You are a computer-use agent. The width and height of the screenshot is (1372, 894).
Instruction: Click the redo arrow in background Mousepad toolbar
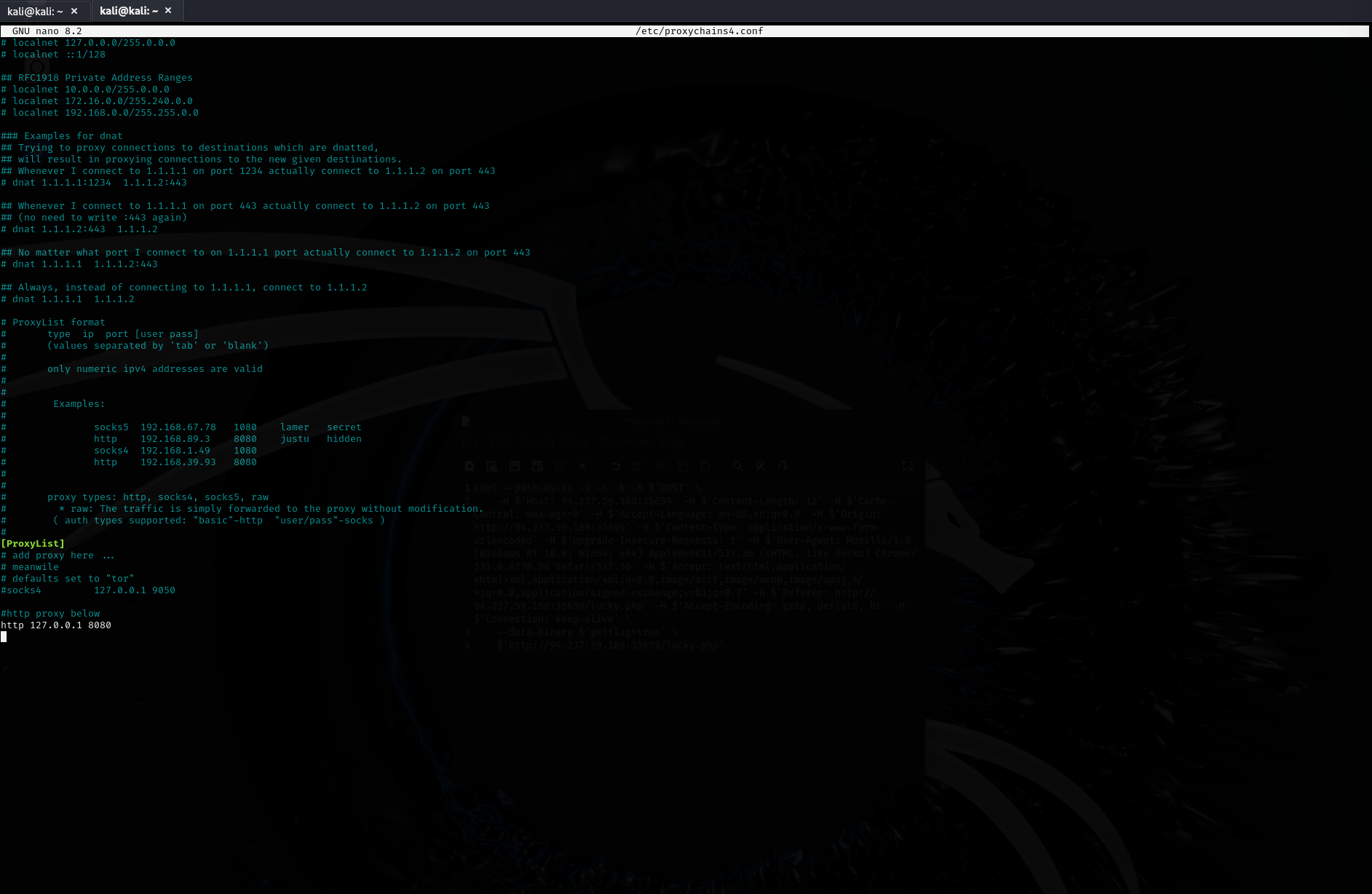tap(638, 466)
